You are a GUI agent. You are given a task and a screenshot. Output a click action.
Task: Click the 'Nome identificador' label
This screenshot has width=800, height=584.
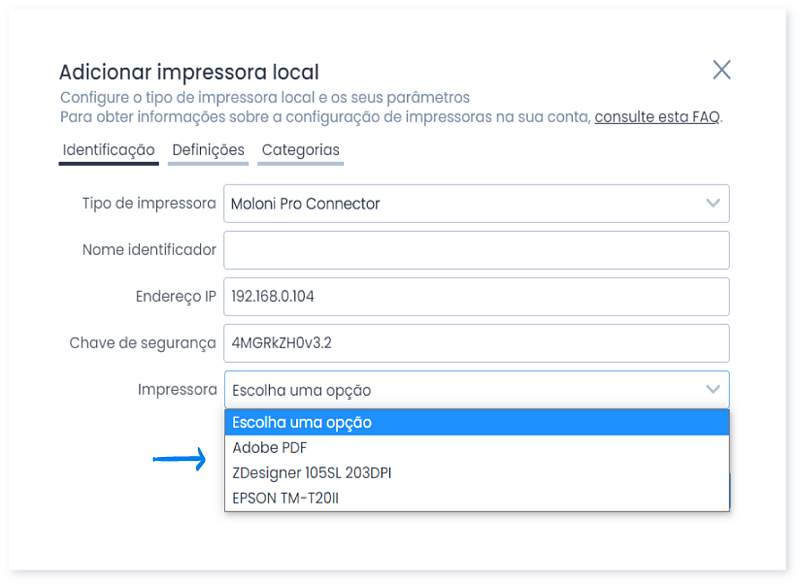(149, 250)
